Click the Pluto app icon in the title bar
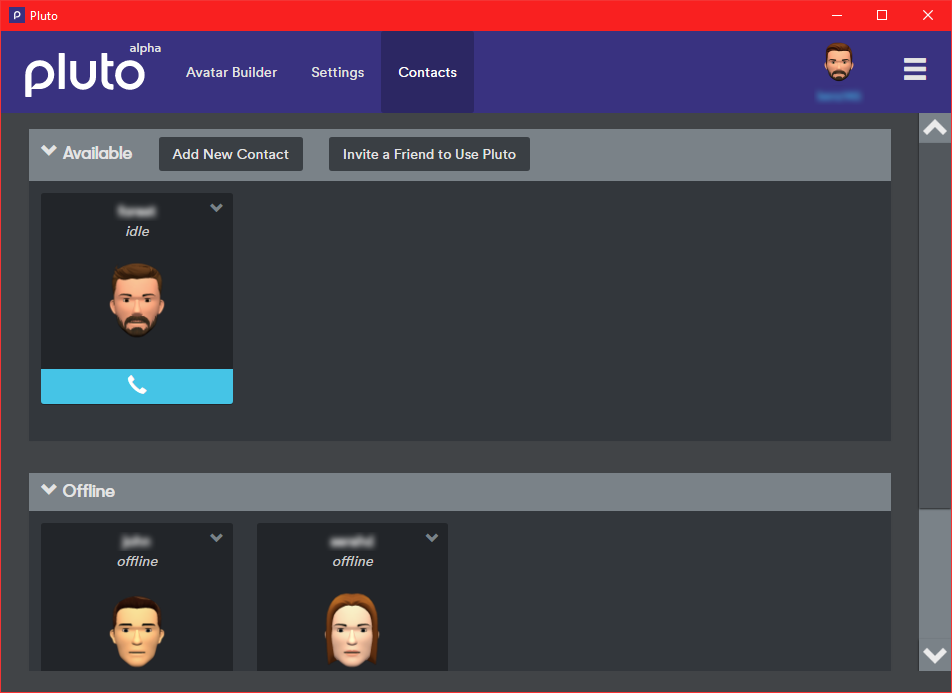The width and height of the screenshot is (952, 693). click(x=16, y=15)
